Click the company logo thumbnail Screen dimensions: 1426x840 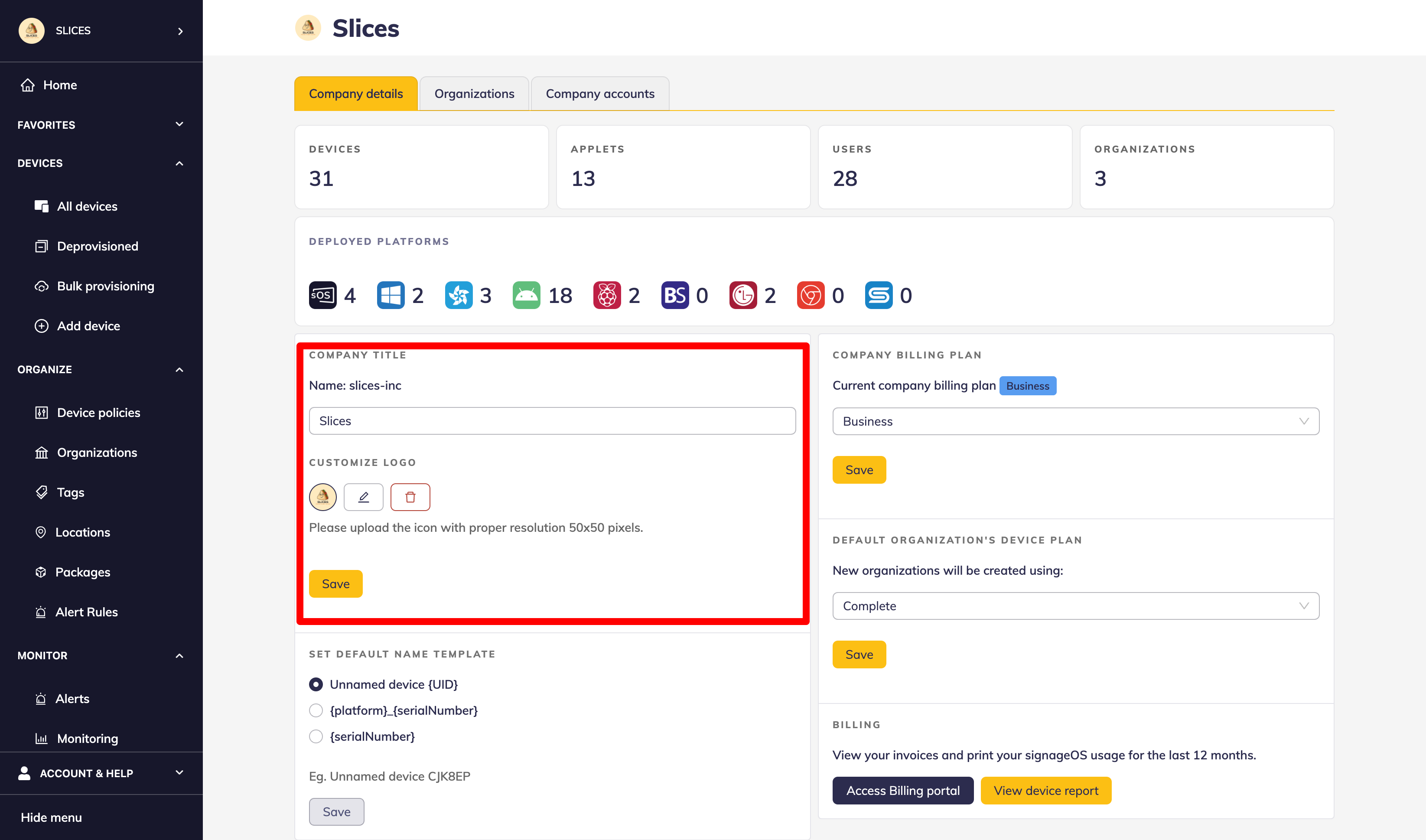point(322,497)
